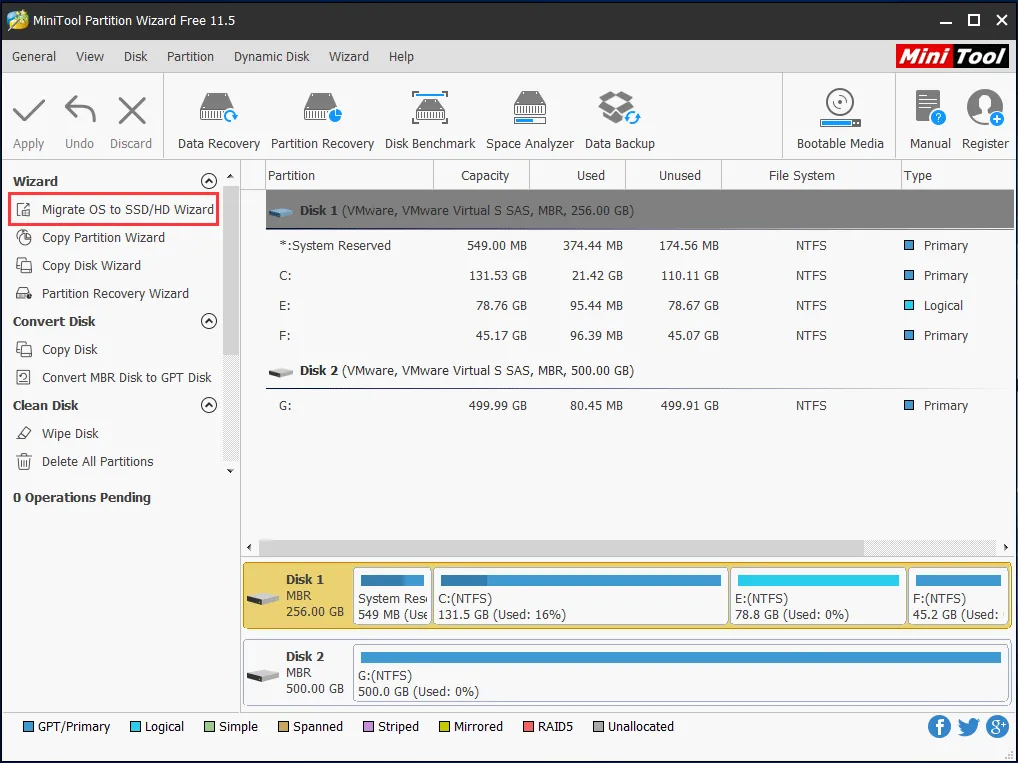Click the Register icon
This screenshot has width=1018, height=763.
pyautogui.click(x=985, y=116)
